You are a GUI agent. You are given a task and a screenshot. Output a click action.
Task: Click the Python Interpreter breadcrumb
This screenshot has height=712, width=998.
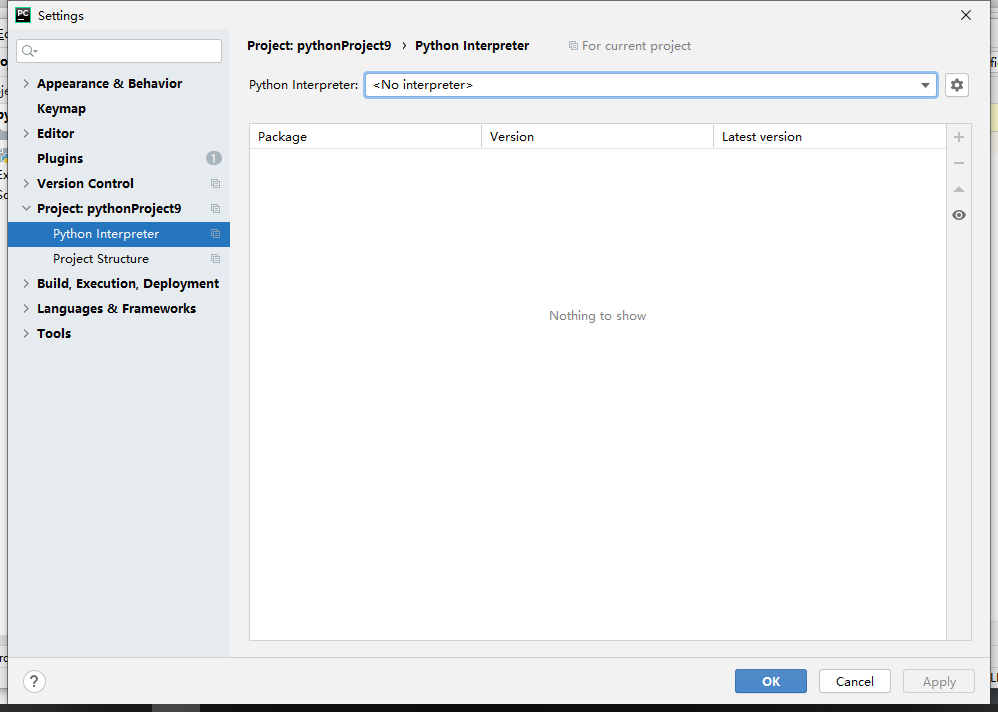pos(472,46)
